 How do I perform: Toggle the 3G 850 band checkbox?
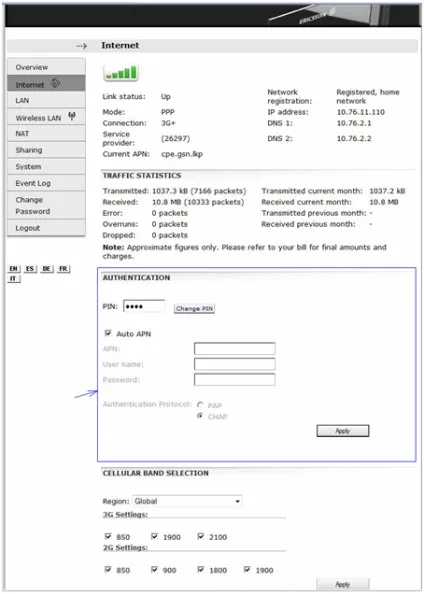(108, 536)
